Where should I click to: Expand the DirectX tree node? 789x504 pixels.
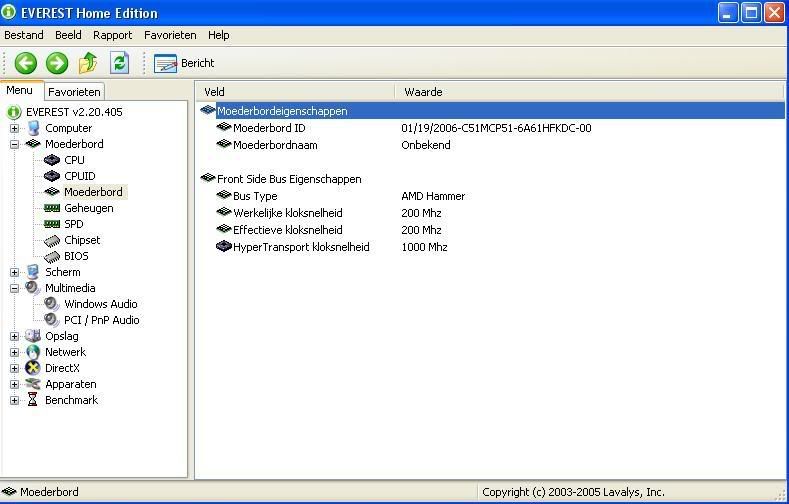point(15,368)
